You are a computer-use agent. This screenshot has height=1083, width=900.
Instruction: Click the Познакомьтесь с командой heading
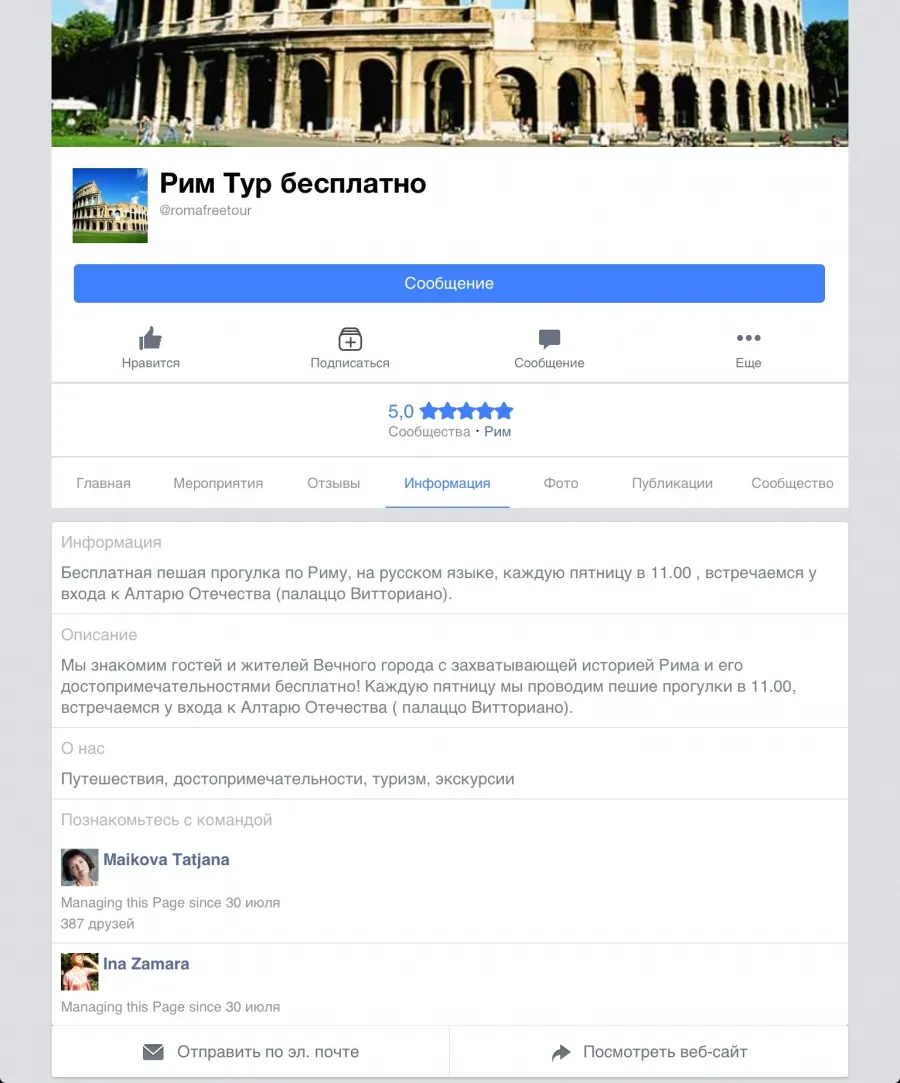(166, 820)
